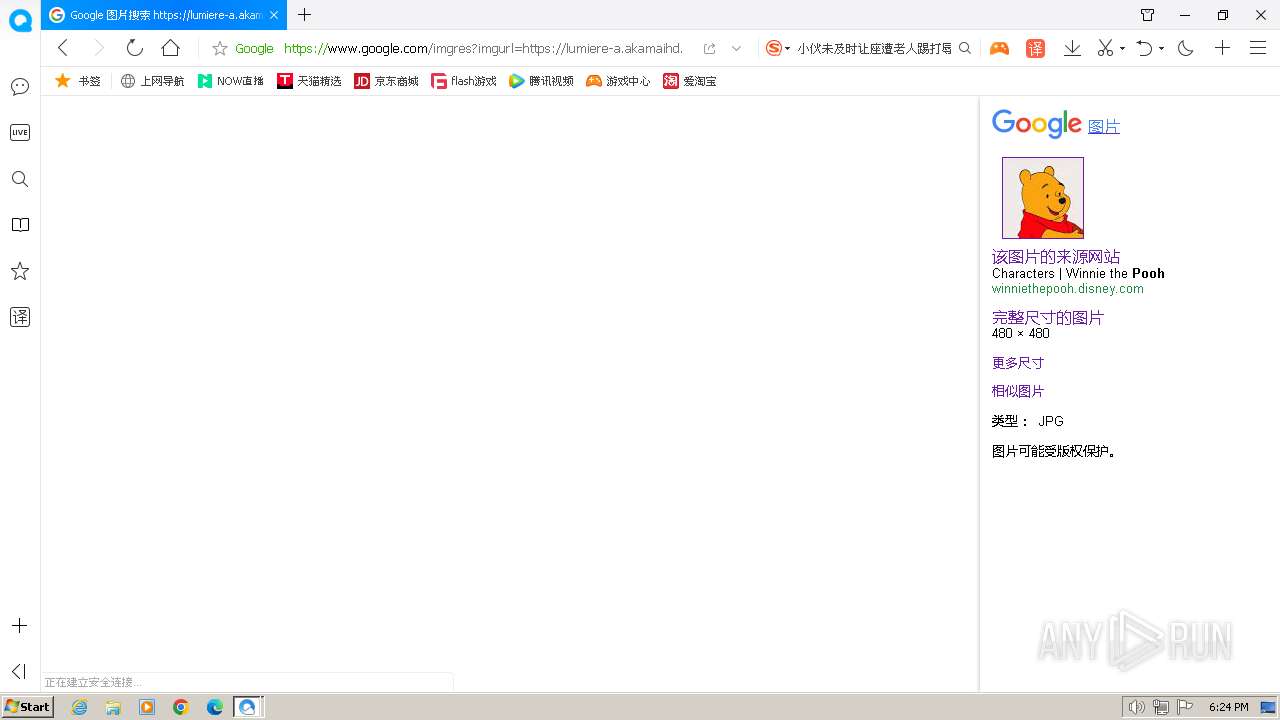Go back to previous page
The image size is (1280, 720).
[63, 48]
